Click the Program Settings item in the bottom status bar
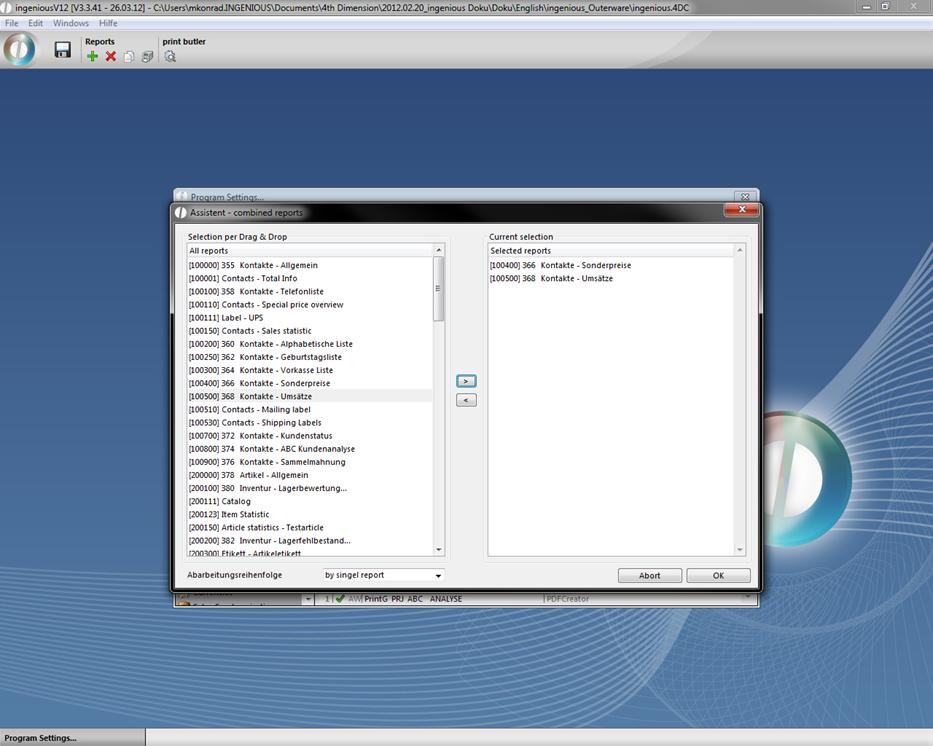 [x=40, y=738]
